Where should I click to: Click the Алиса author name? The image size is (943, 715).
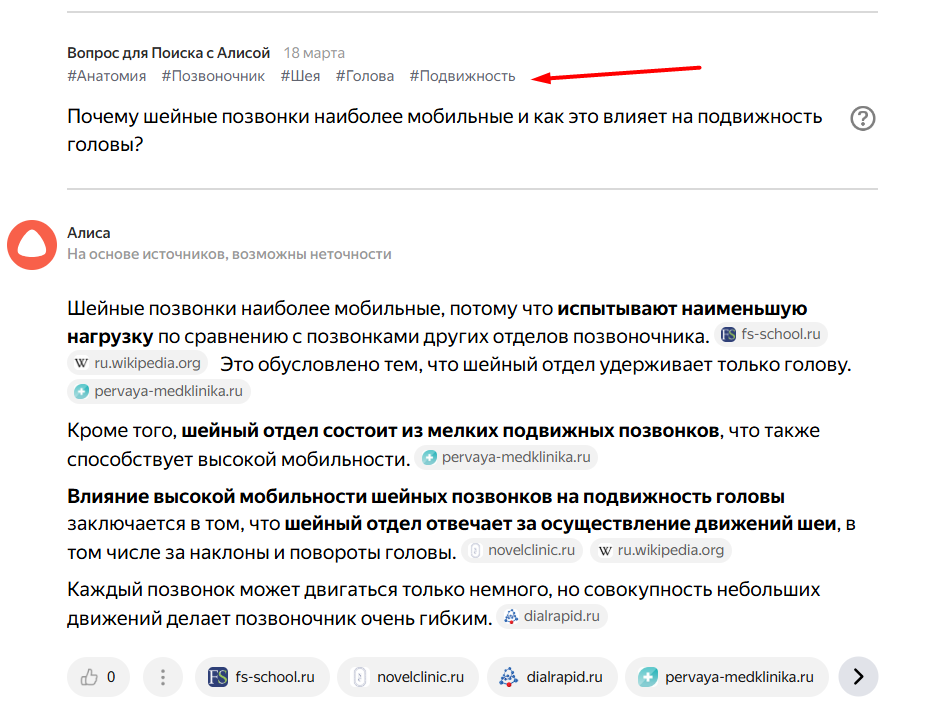89,233
